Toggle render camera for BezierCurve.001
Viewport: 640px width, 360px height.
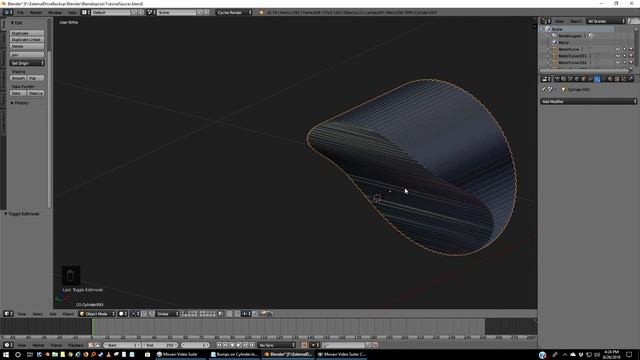631,56
